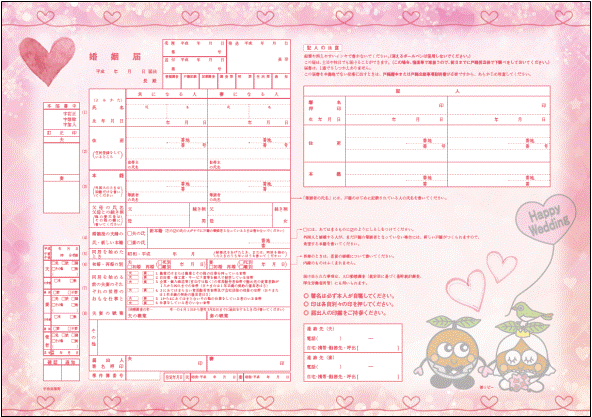Select the 妻になる人 column header

point(249,94)
